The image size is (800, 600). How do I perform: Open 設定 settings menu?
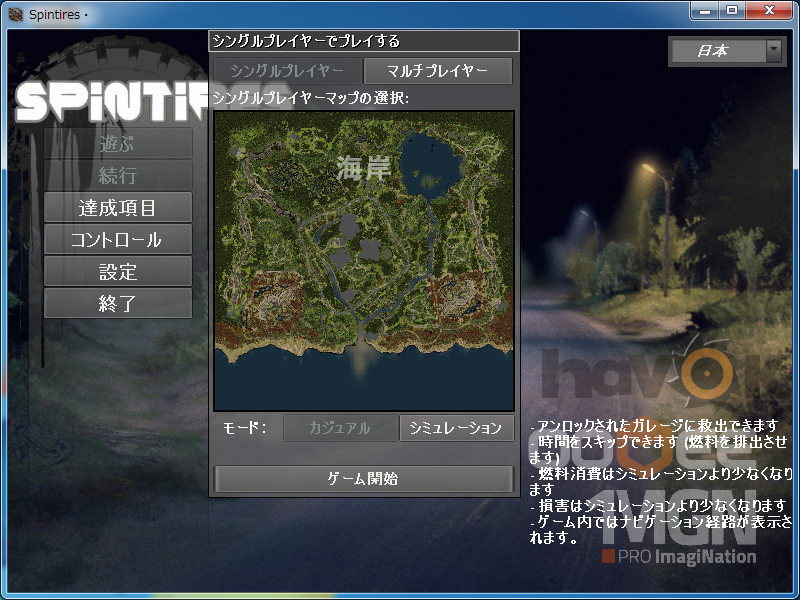pos(118,271)
